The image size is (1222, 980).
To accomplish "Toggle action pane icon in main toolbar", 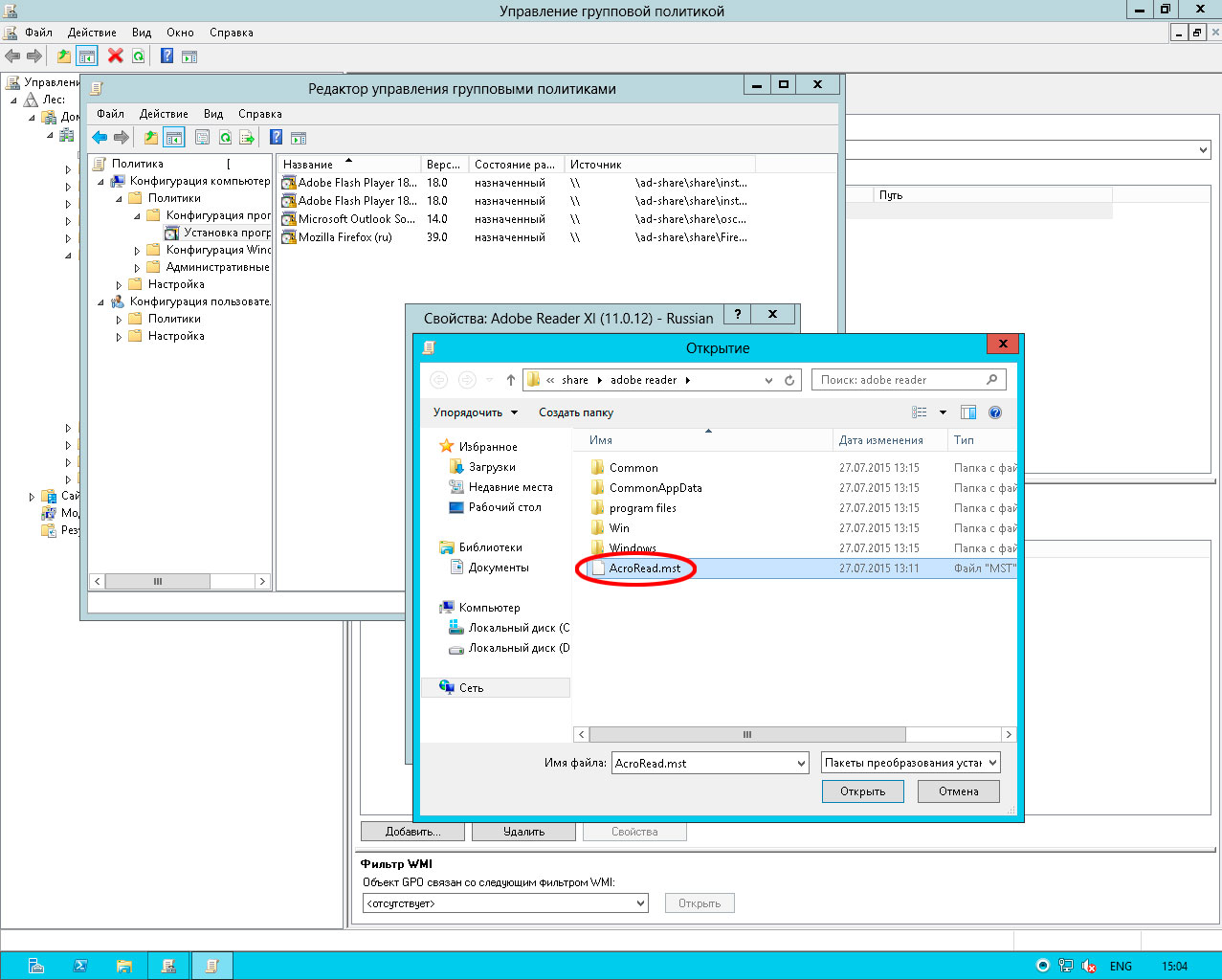I will (x=189, y=56).
